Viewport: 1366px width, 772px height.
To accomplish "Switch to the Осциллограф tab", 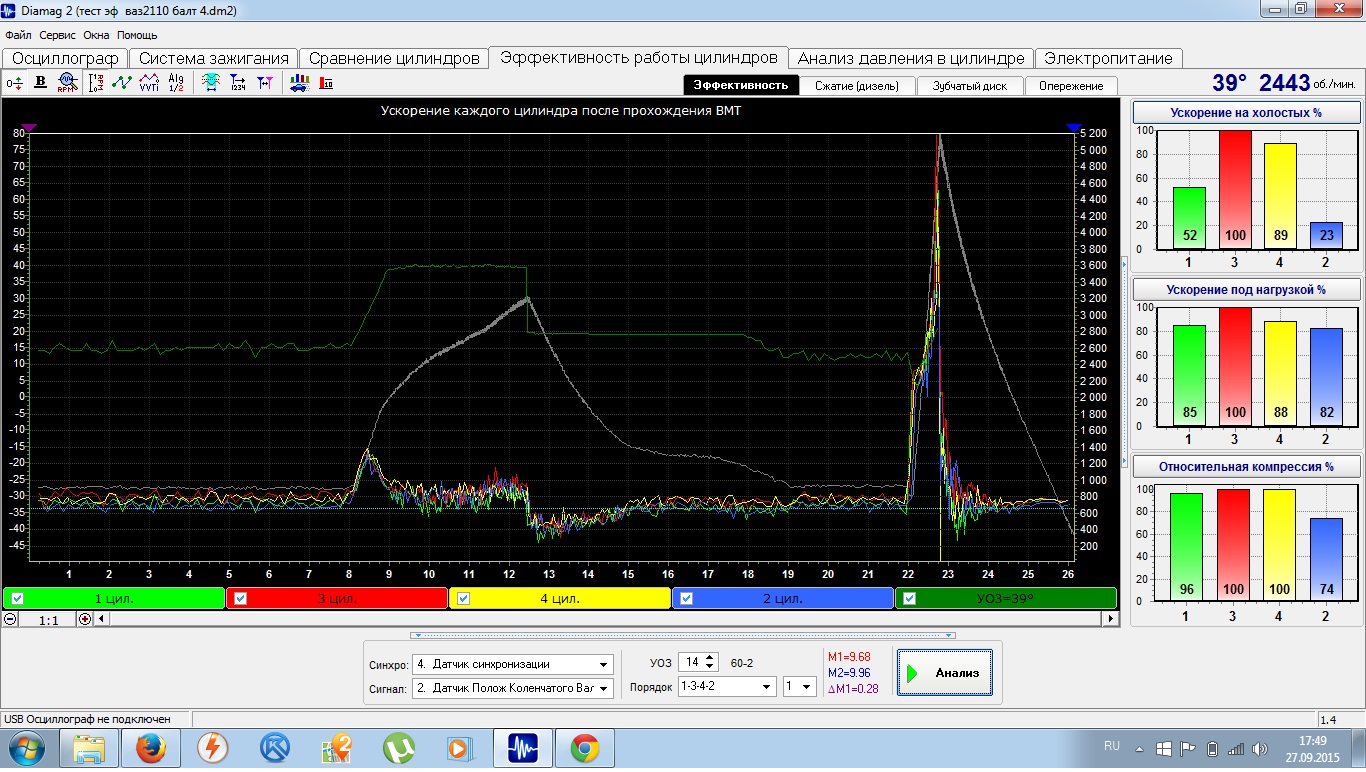I will (x=66, y=58).
